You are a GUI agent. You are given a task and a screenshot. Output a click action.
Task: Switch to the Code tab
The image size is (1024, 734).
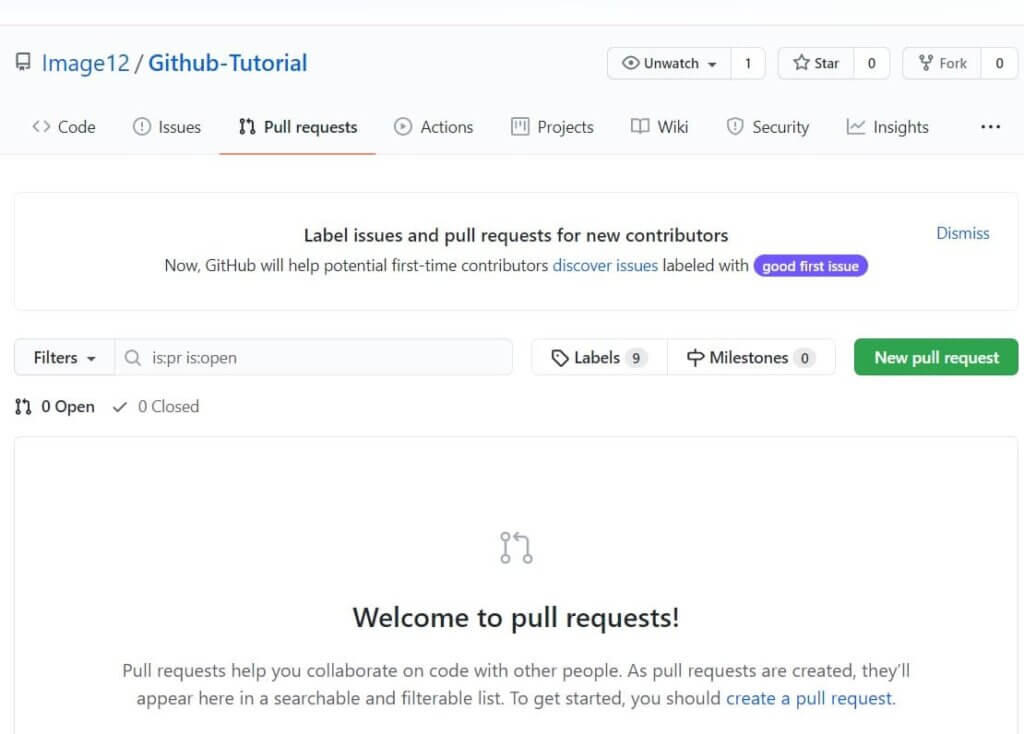[x=64, y=127]
